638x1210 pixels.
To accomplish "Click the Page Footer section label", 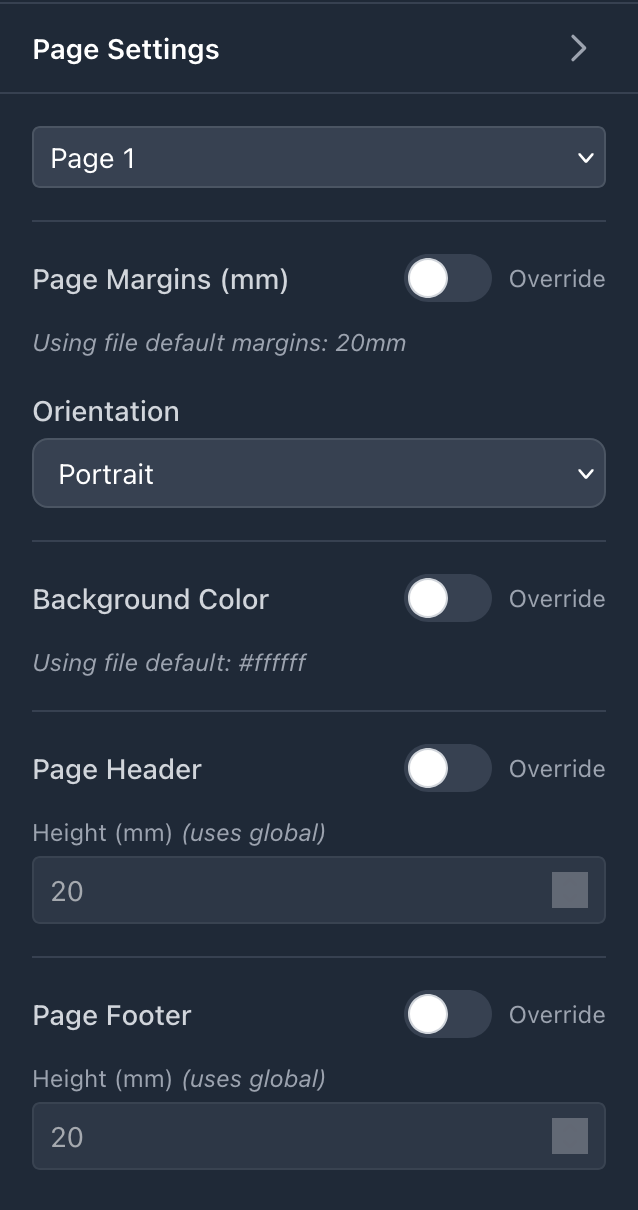I will coord(111,1015).
